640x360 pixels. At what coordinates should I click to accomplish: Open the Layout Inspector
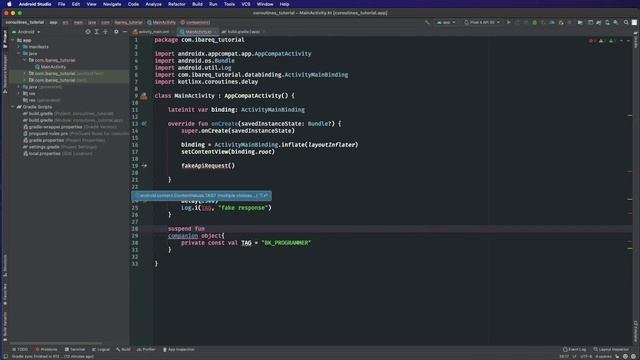tap(611, 349)
